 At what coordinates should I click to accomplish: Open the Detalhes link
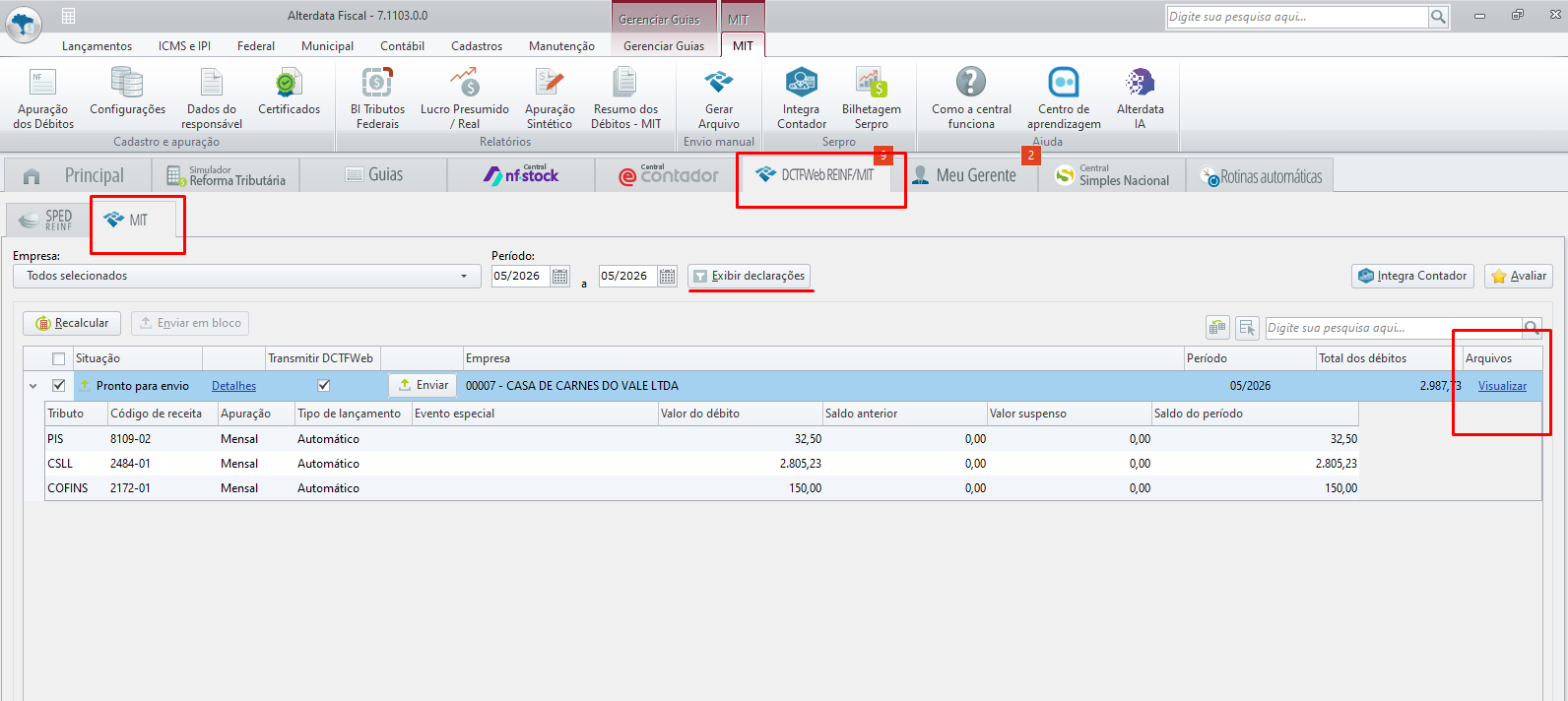tap(233, 386)
